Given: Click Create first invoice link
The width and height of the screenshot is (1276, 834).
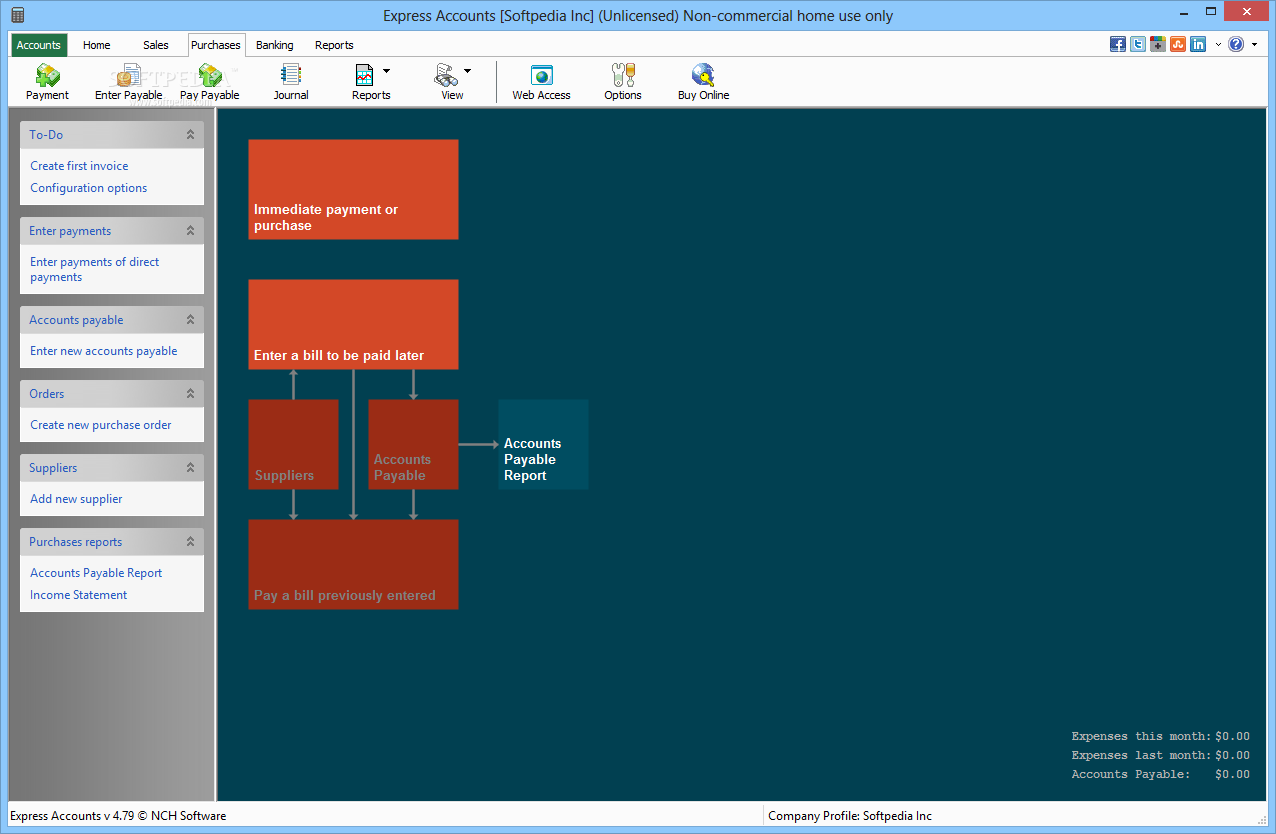Looking at the screenshot, I should [x=79, y=166].
